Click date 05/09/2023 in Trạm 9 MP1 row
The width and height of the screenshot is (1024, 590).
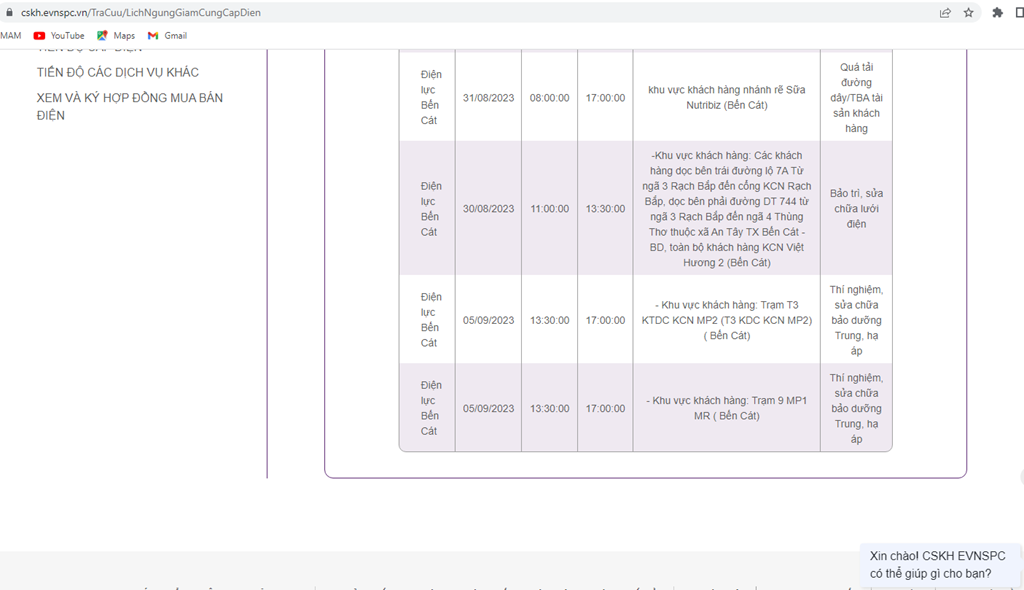coord(488,408)
